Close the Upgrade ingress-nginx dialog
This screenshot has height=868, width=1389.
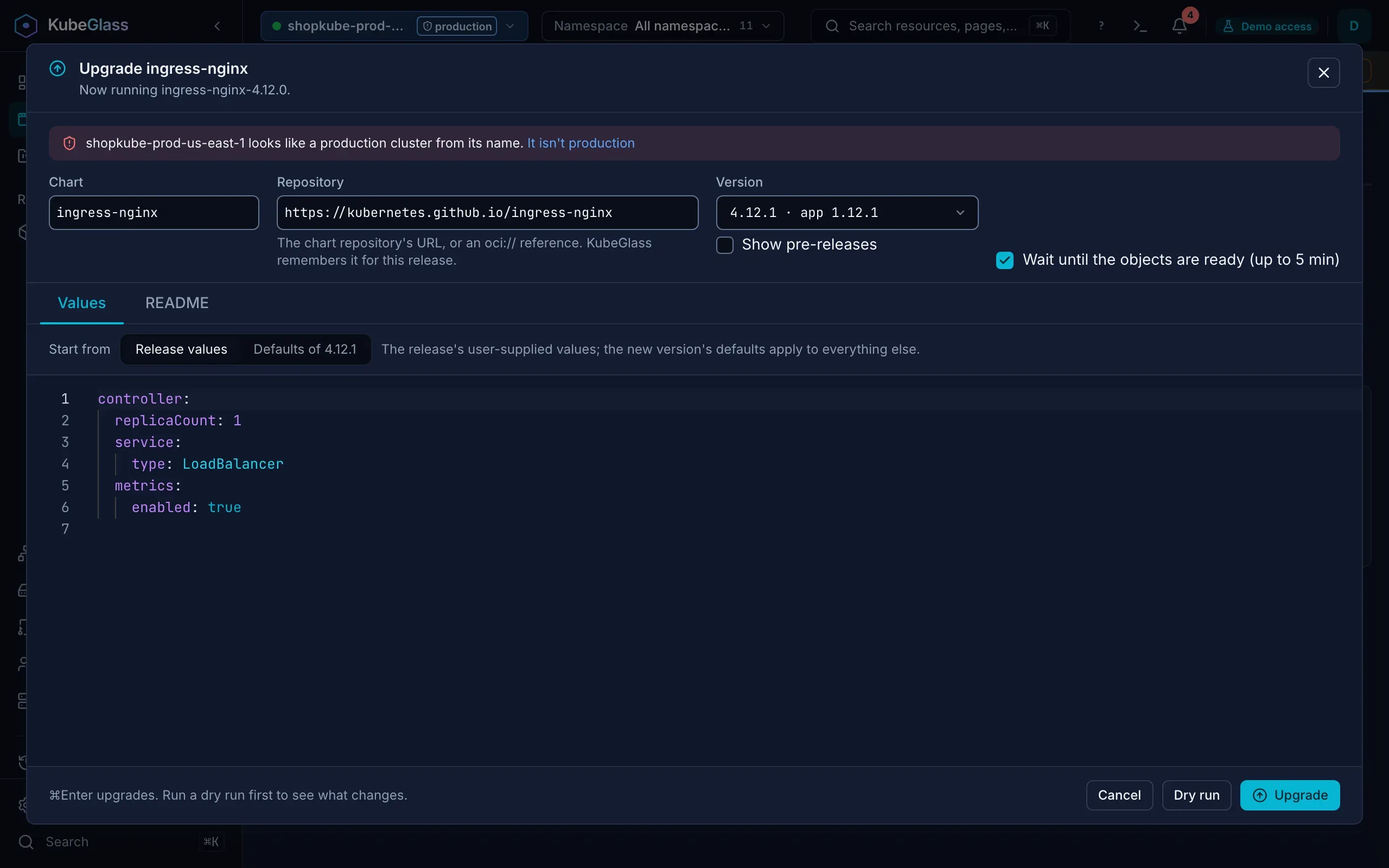point(1323,73)
